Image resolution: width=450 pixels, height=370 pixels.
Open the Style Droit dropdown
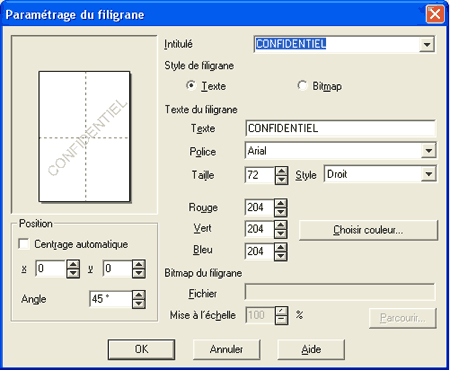(429, 174)
